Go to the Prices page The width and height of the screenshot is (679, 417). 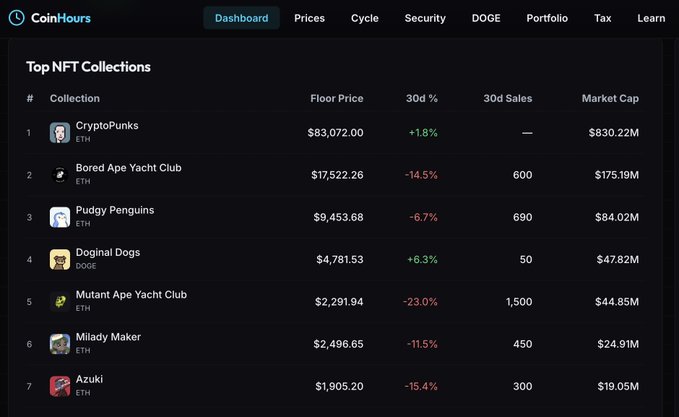(309, 18)
